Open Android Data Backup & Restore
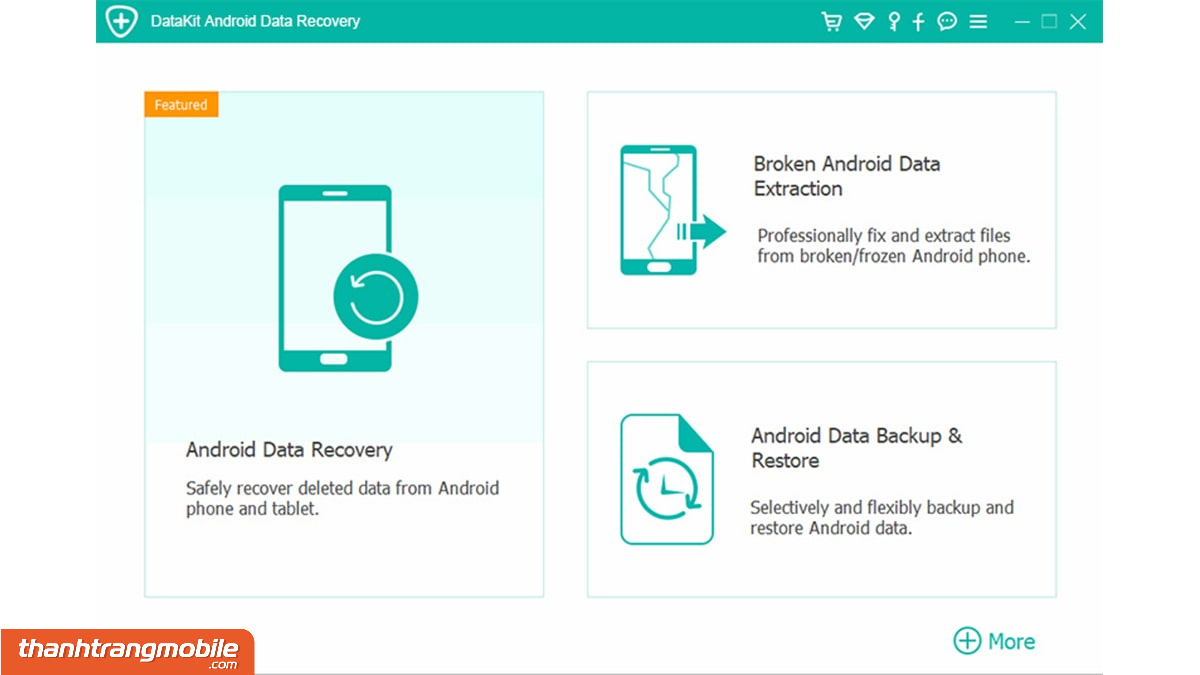Viewport: 1200px width, 675px height. (x=857, y=448)
